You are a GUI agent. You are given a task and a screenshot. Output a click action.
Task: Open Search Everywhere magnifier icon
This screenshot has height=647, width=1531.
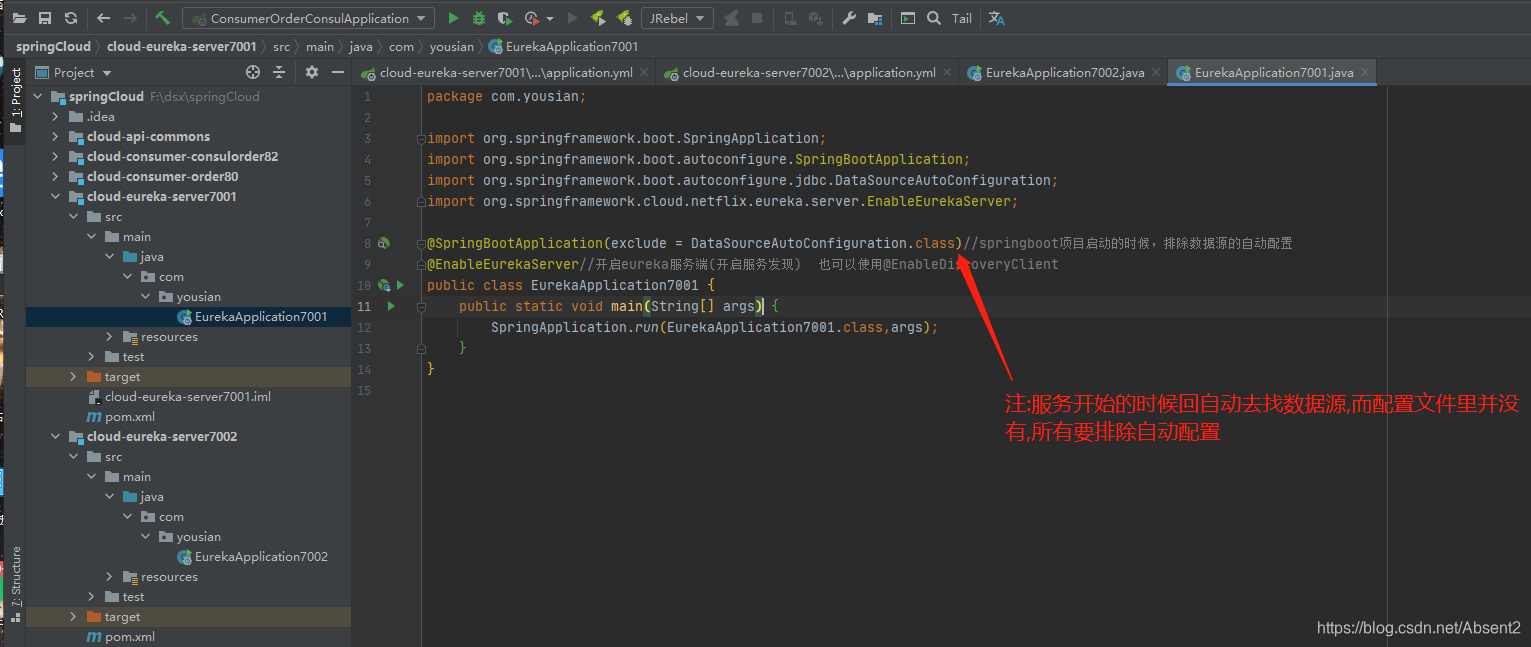pyautogui.click(x=934, y=18)
